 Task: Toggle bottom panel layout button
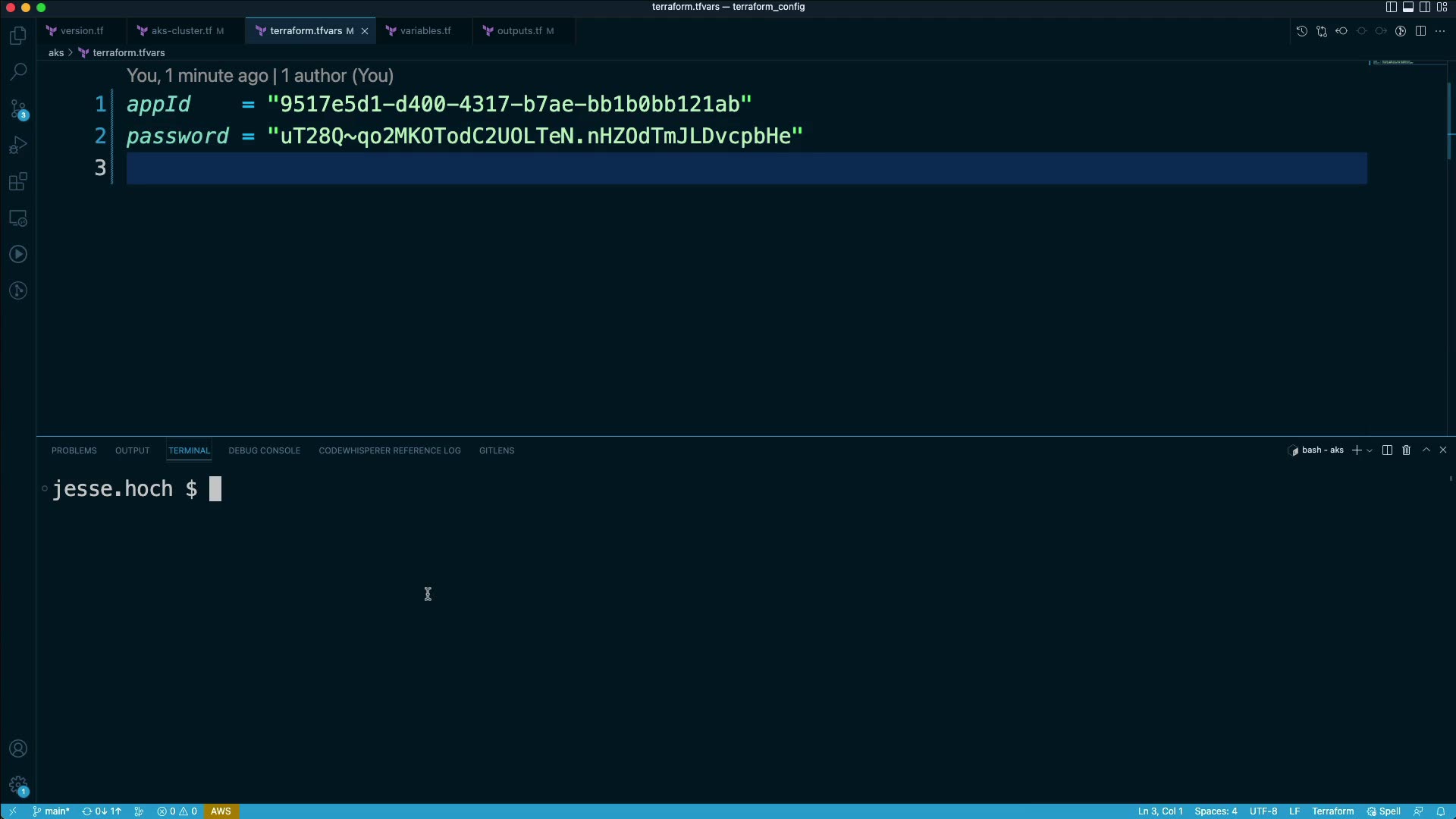point(1407,7)
